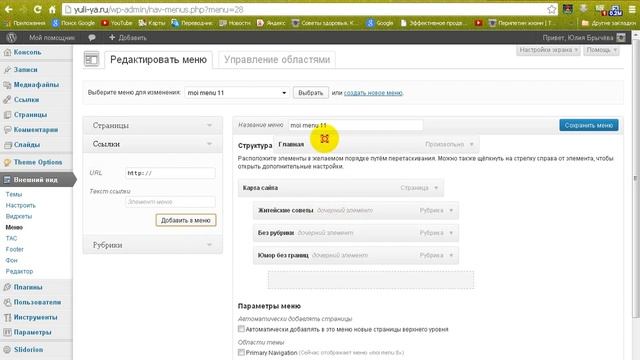Open comments bubble in admin bar
640x360 pixels.
[x=92, y=38]
